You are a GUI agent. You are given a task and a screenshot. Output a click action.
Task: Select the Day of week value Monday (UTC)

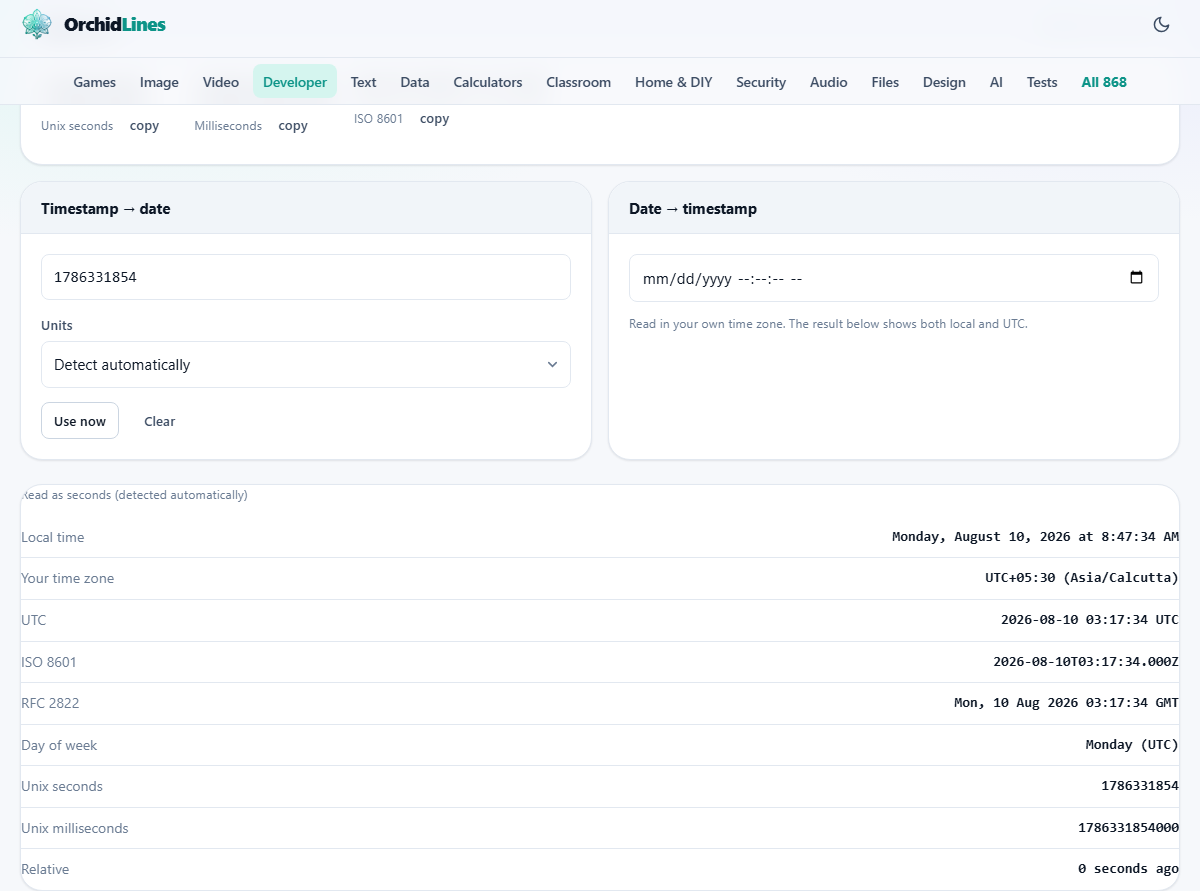pos(1133,745)
